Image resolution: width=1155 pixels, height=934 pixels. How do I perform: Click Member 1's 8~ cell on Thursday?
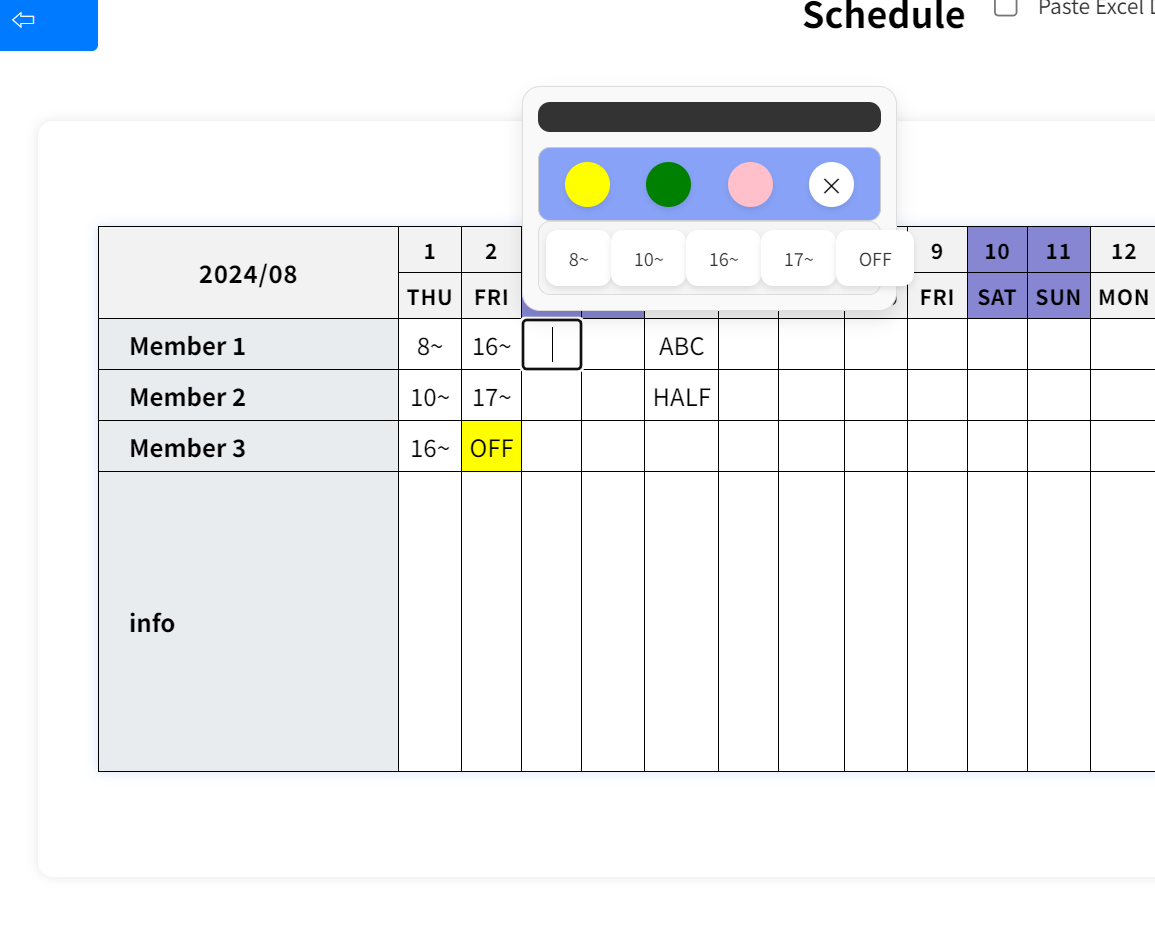[x=429, y=345]
